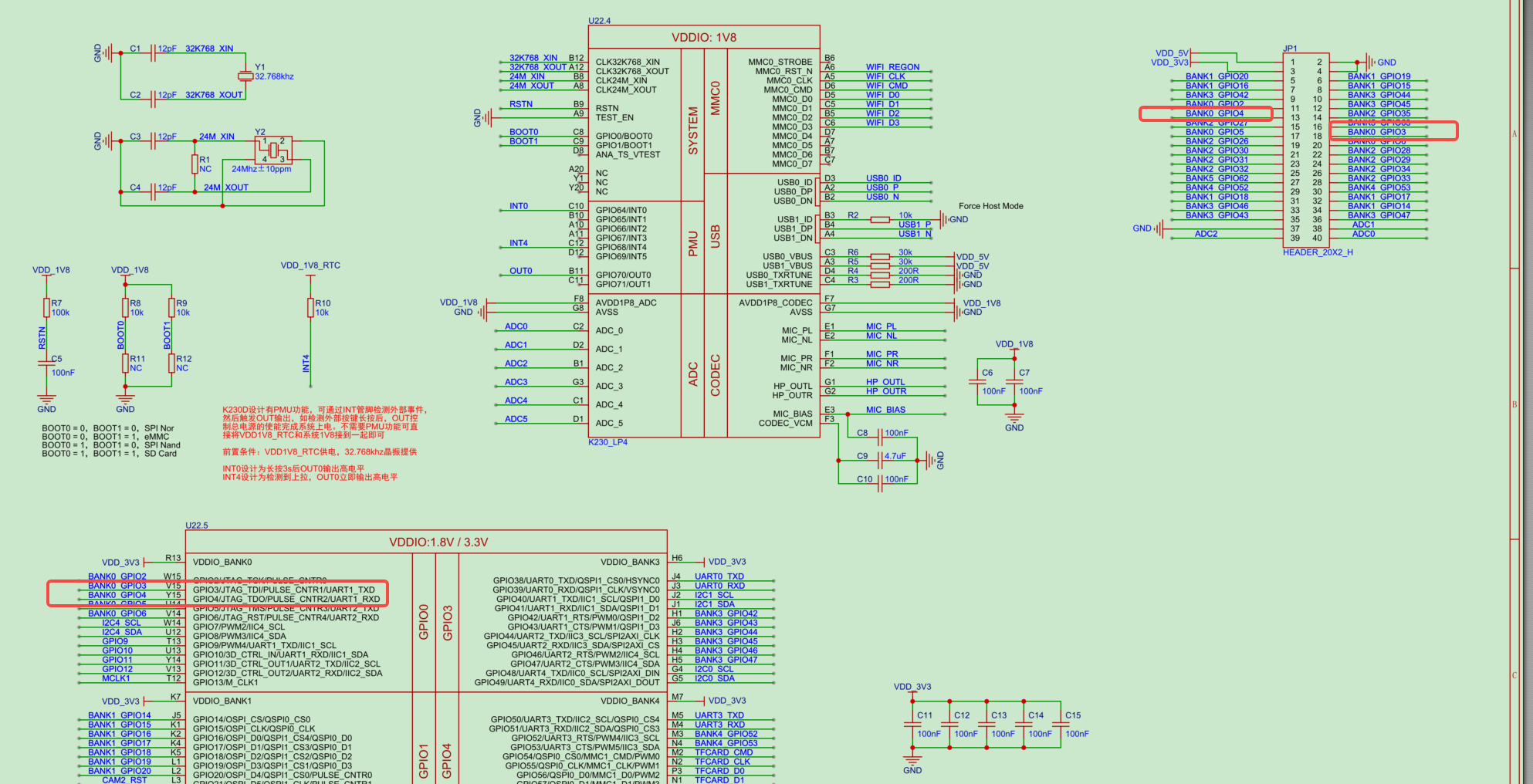Click the Y1 32.768khz crystal symbol
This screenshot has height=784, width=1533.
(x=245, y=76)
